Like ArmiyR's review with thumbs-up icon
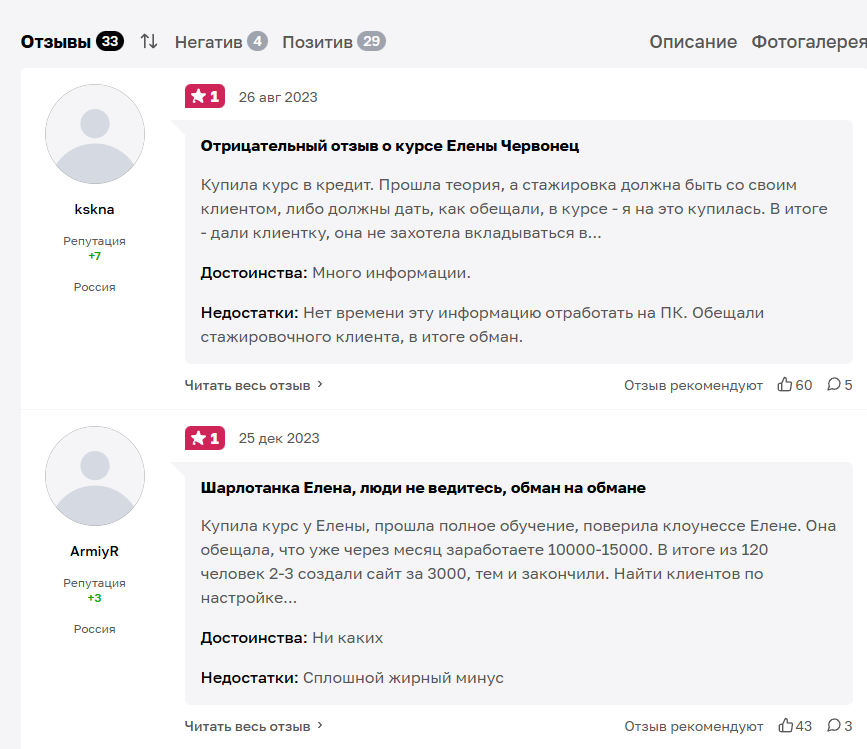The image size is (867, 749). [785, 726]
